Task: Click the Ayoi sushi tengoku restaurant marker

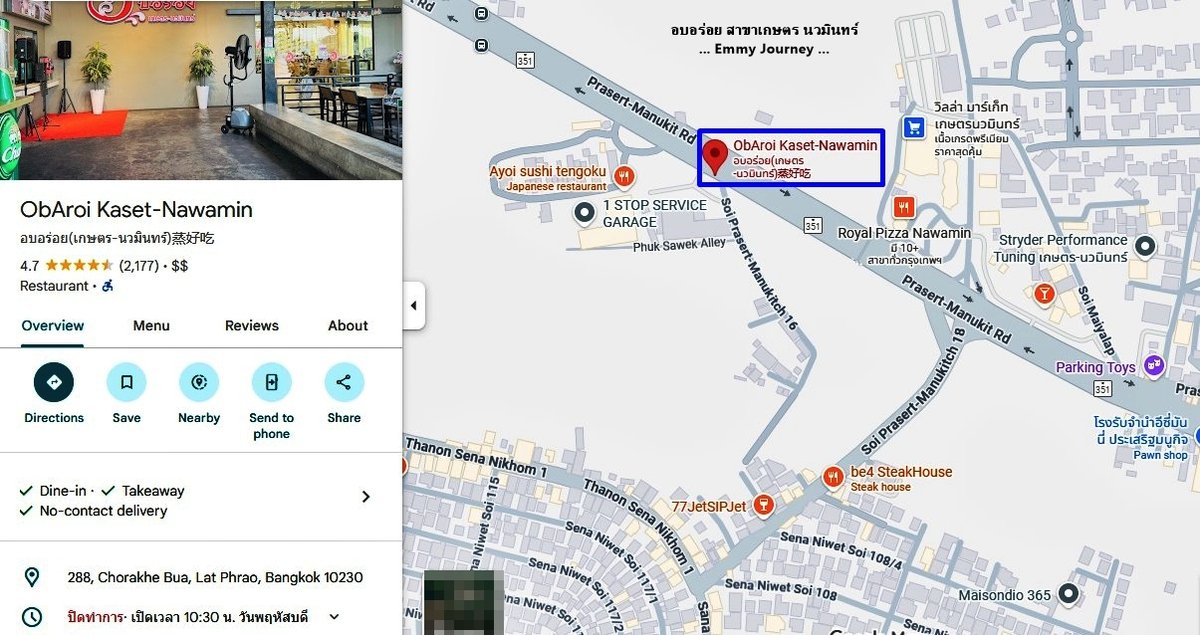Action: [x=625, y=177]
